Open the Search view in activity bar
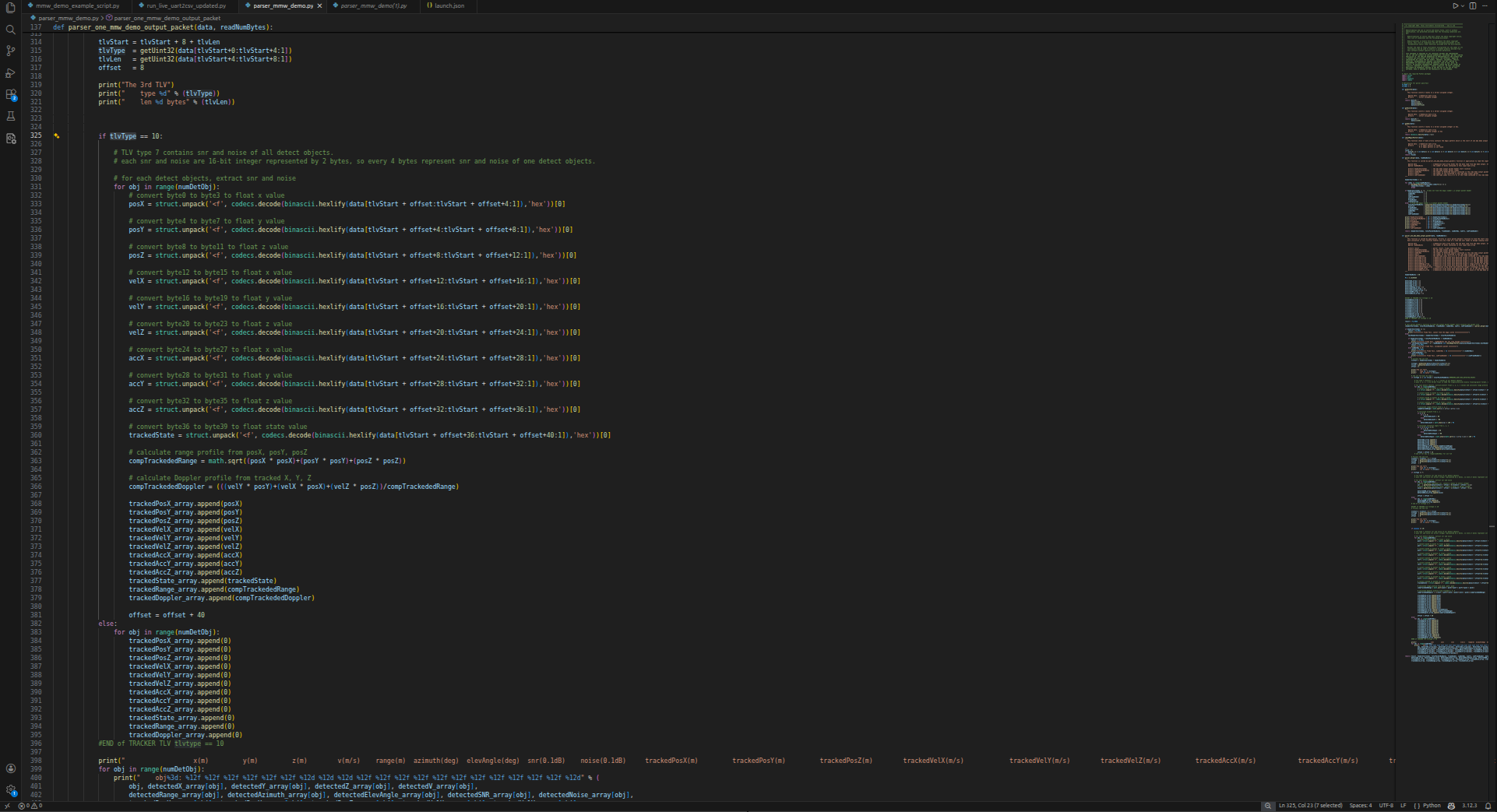Screen dimensions: 1497x812 (10, 30)
